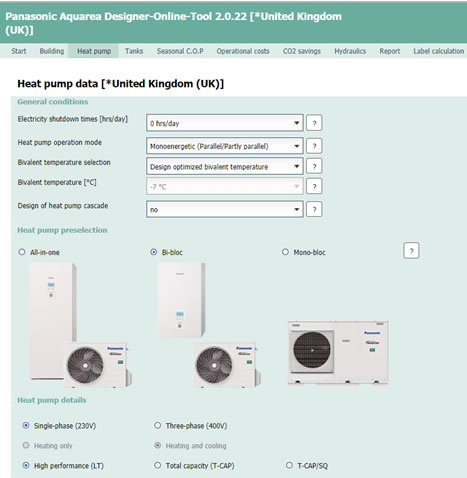This screenshot has height=478, width=467.
Task: Open help for Bivalent temperature selection
Action: click(314, 166)
